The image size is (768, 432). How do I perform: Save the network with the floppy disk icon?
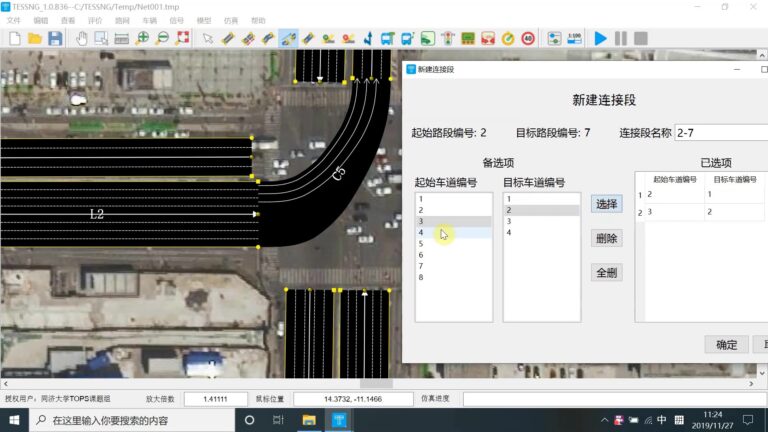[55, 38]
